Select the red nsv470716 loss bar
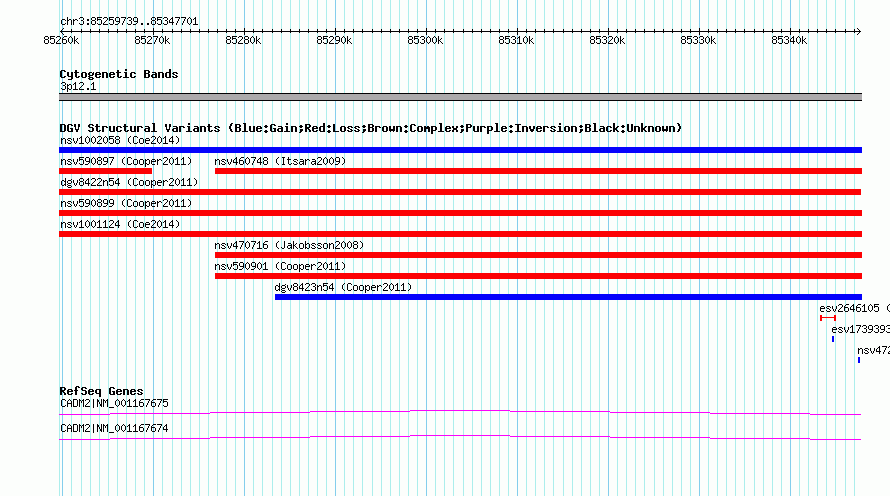Screen dimensions: 890x496 coord(538,255)
